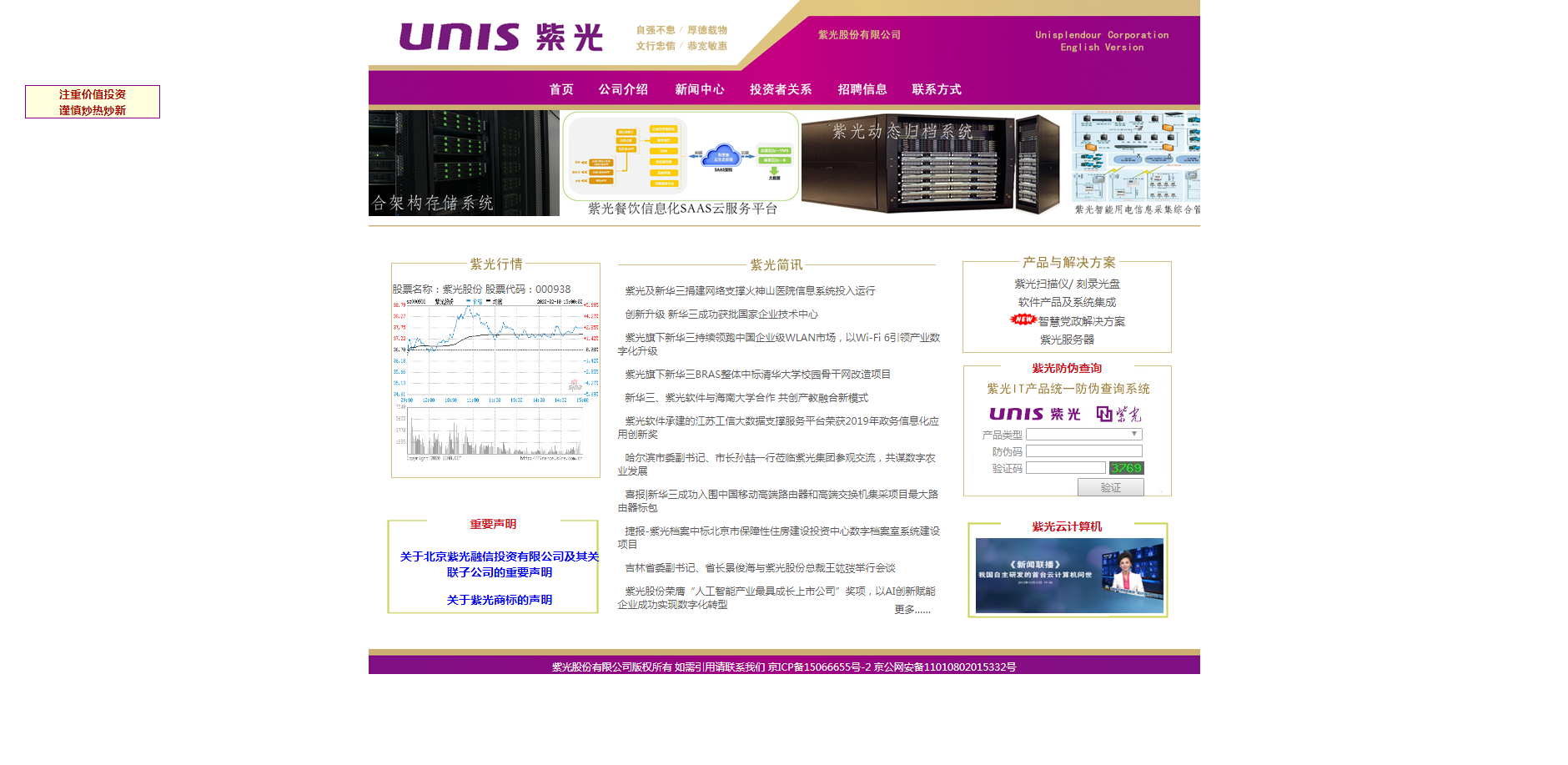The width and height of the screenshot is (1568, 765).
Task: Click 紫光股份有限公司 header text
Action: (x=859, y=35)
